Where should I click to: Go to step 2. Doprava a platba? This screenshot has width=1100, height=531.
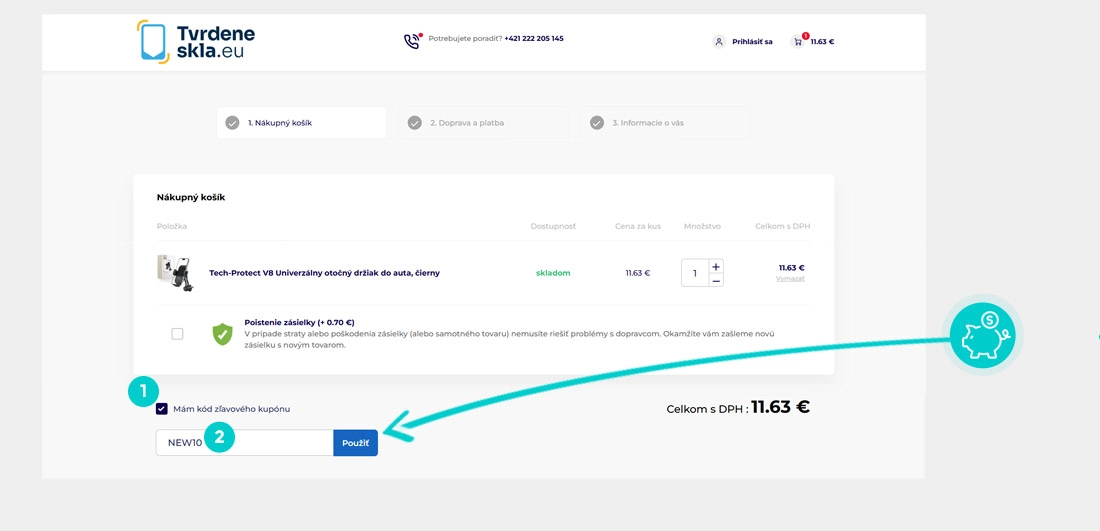[467, 123]
